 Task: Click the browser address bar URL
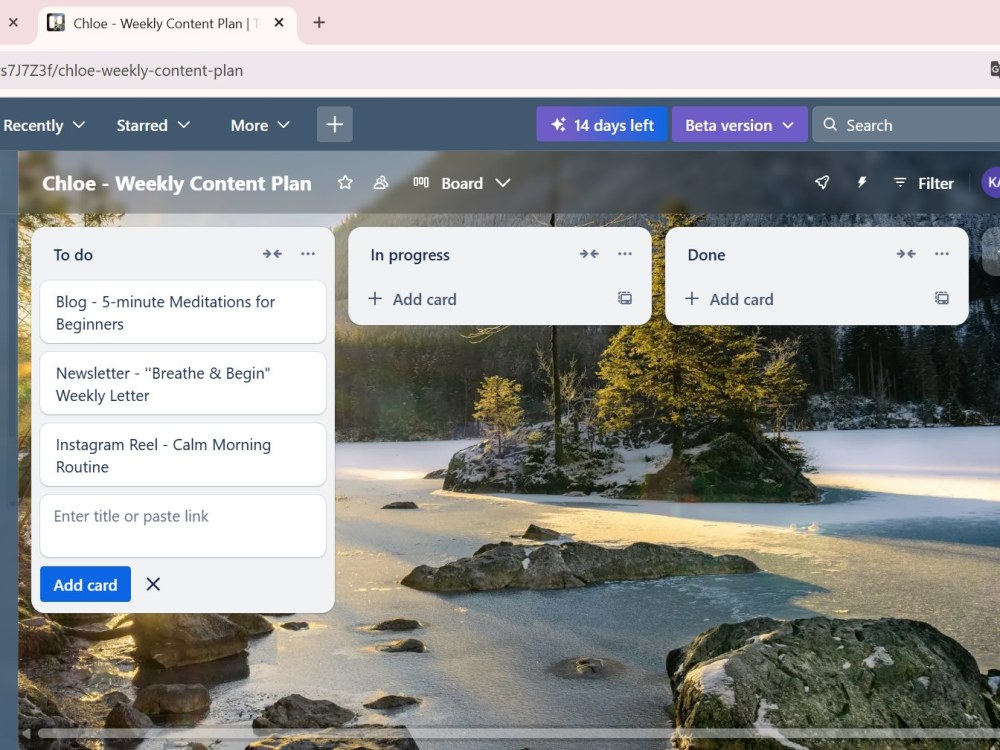(121, 70)
